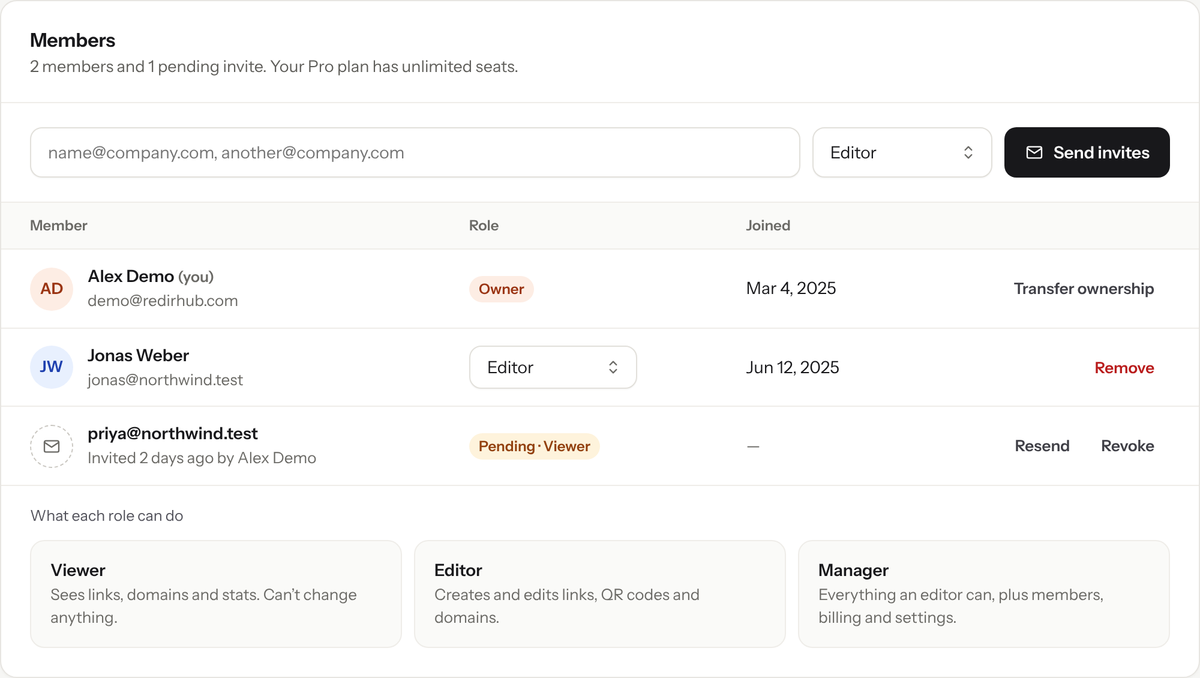
Task: Click the email jonas@northwind.test
Action: point(165,380)
